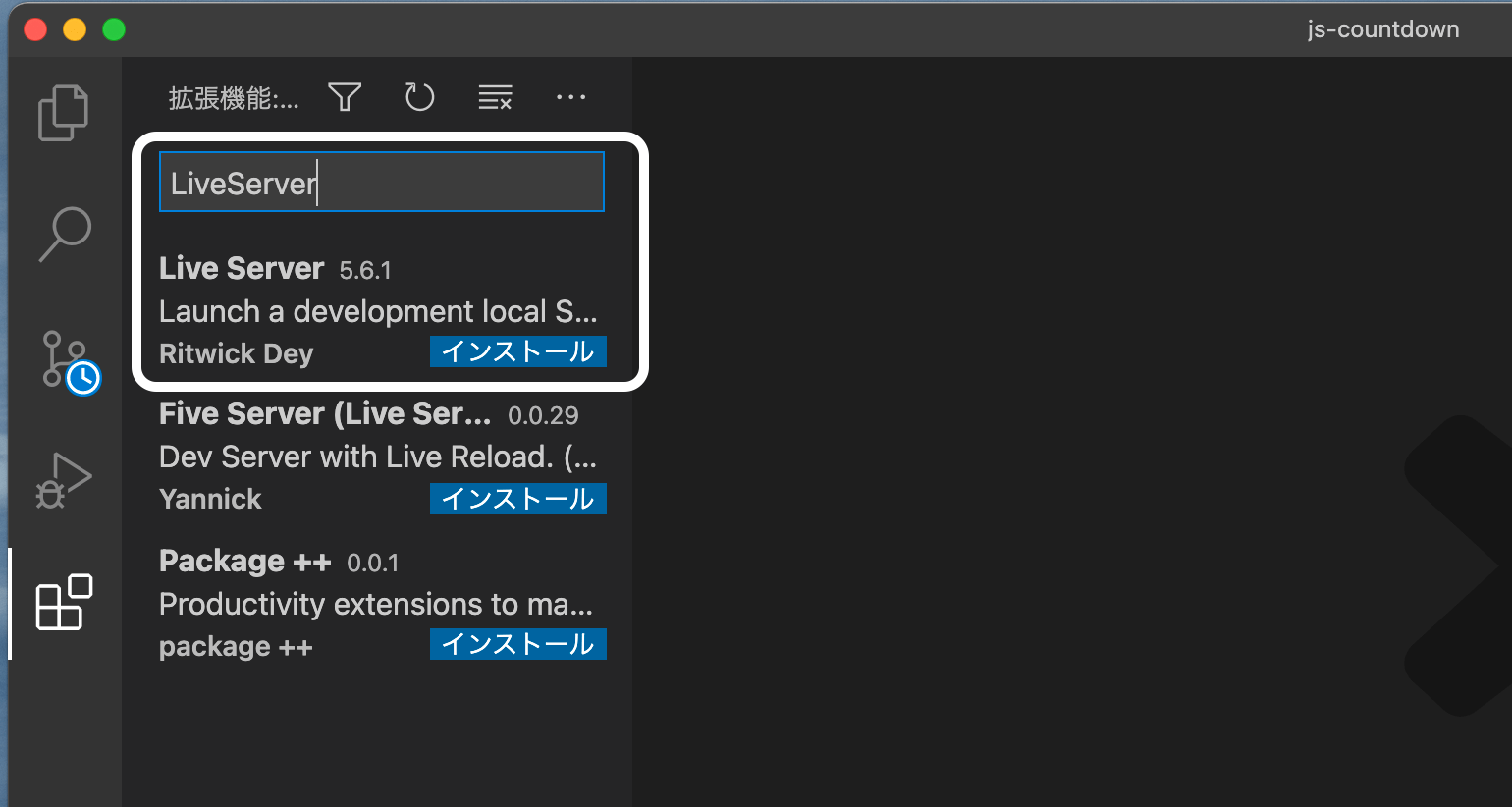Close the window with red button
Screen dimensions: 1512x807
[x=35, y=29]
